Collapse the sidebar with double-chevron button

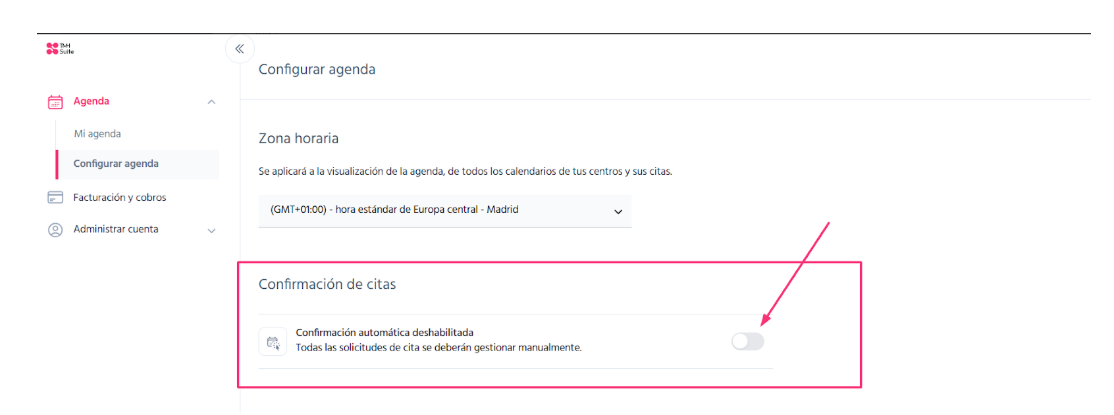coord(239,48)
